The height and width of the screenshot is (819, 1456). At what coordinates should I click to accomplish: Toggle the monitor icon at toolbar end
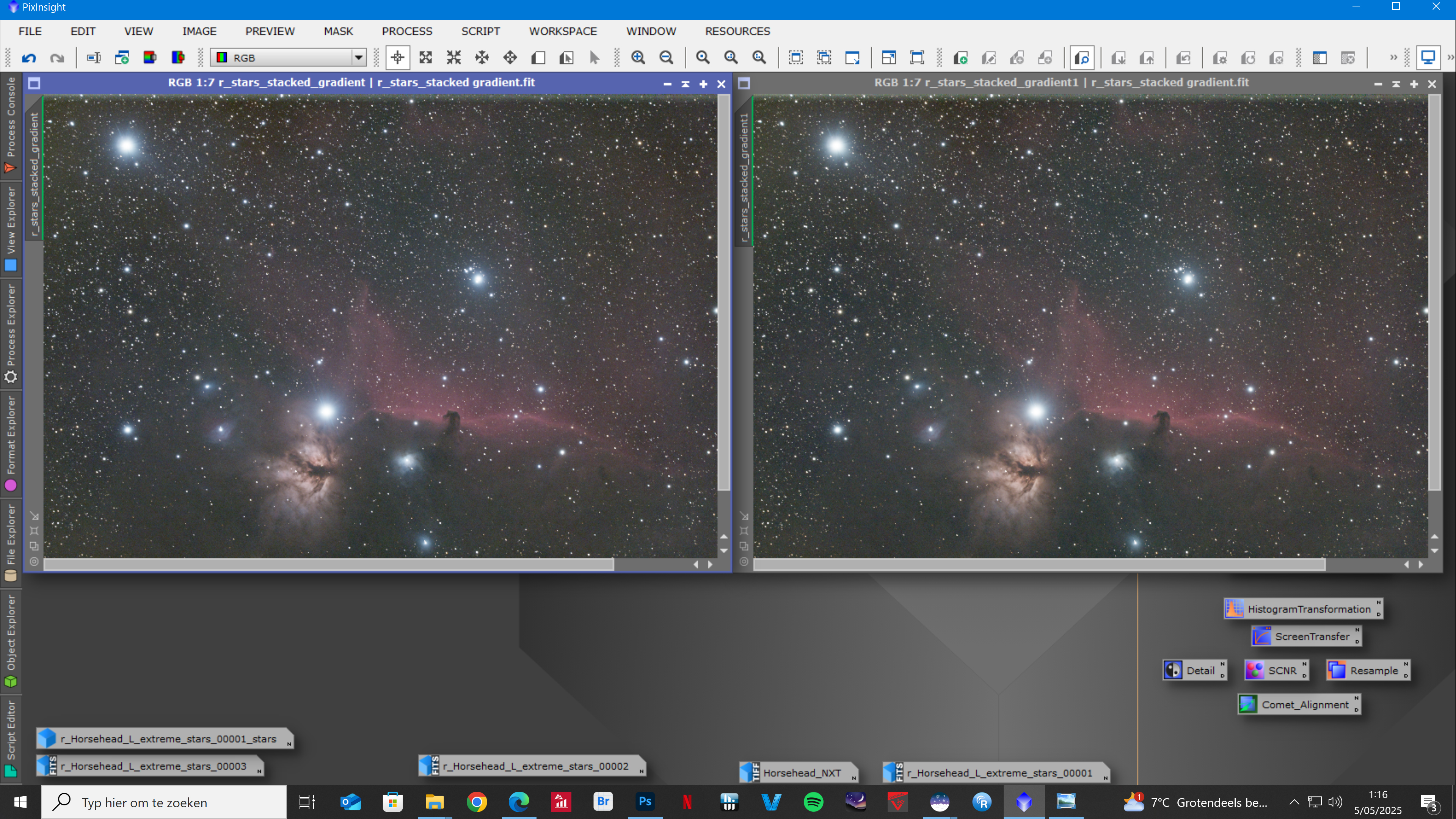pos(1428,58)
